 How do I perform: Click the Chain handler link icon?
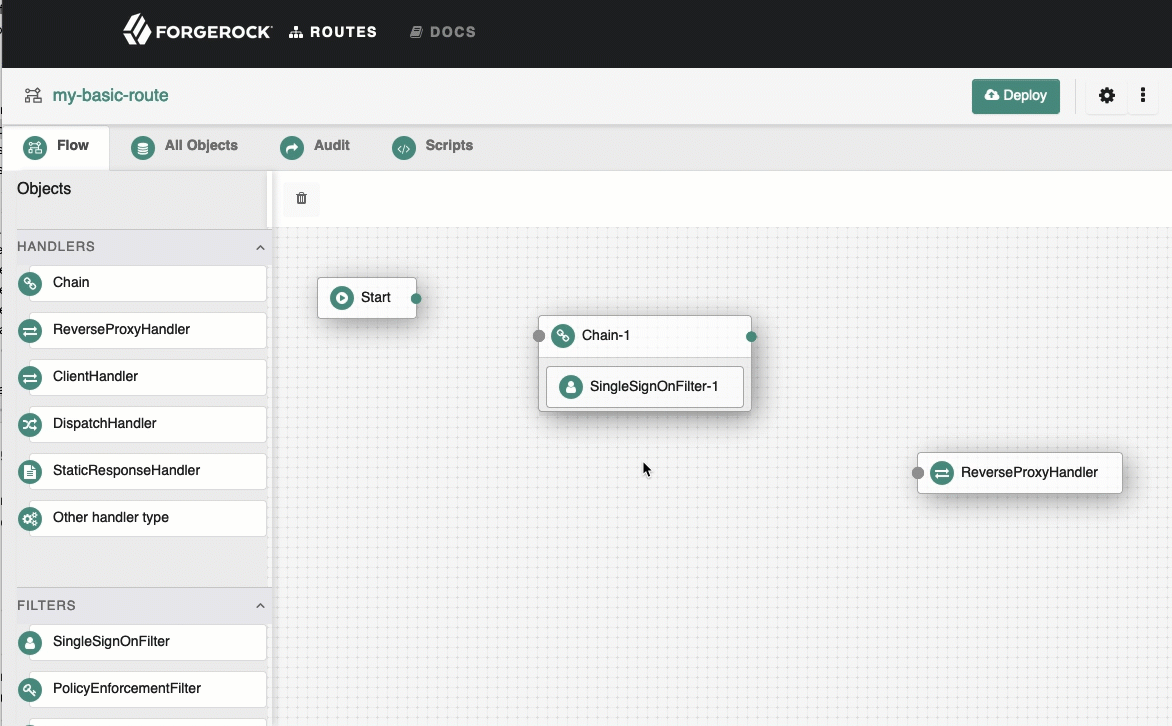click(x=30, y=283)
